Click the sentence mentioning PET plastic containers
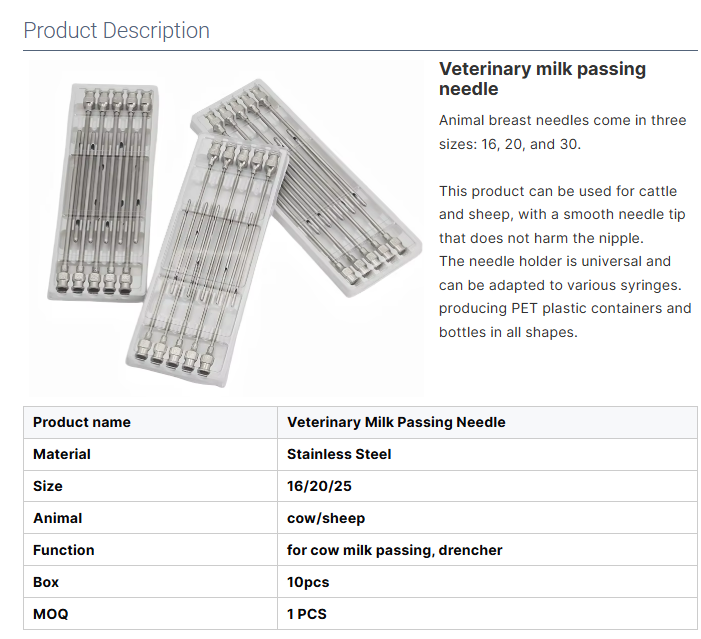This screenshot has width=701, height=639. click(x=564, y=320)
